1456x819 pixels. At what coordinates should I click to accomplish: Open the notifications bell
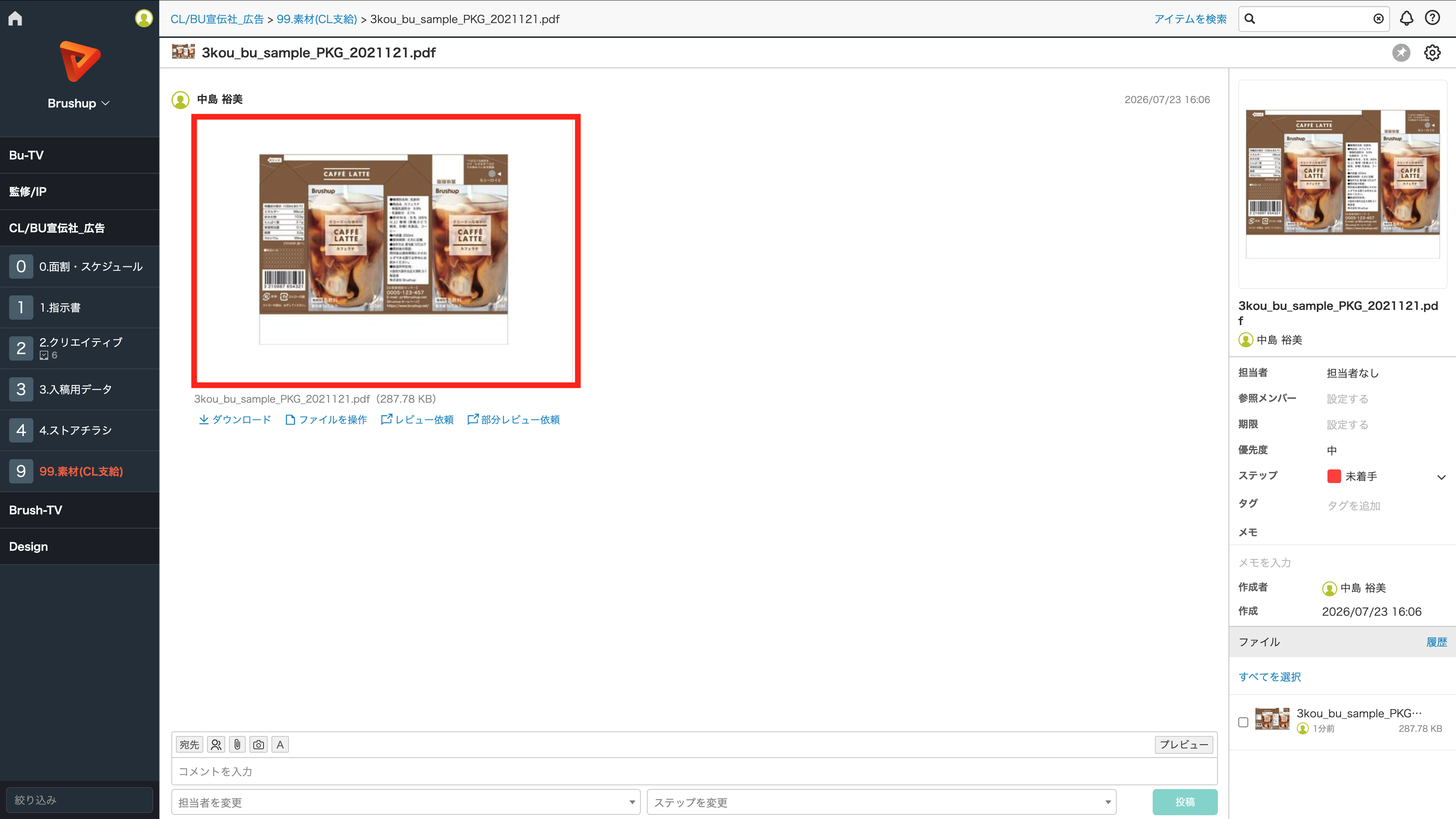tap(1406, 19)
